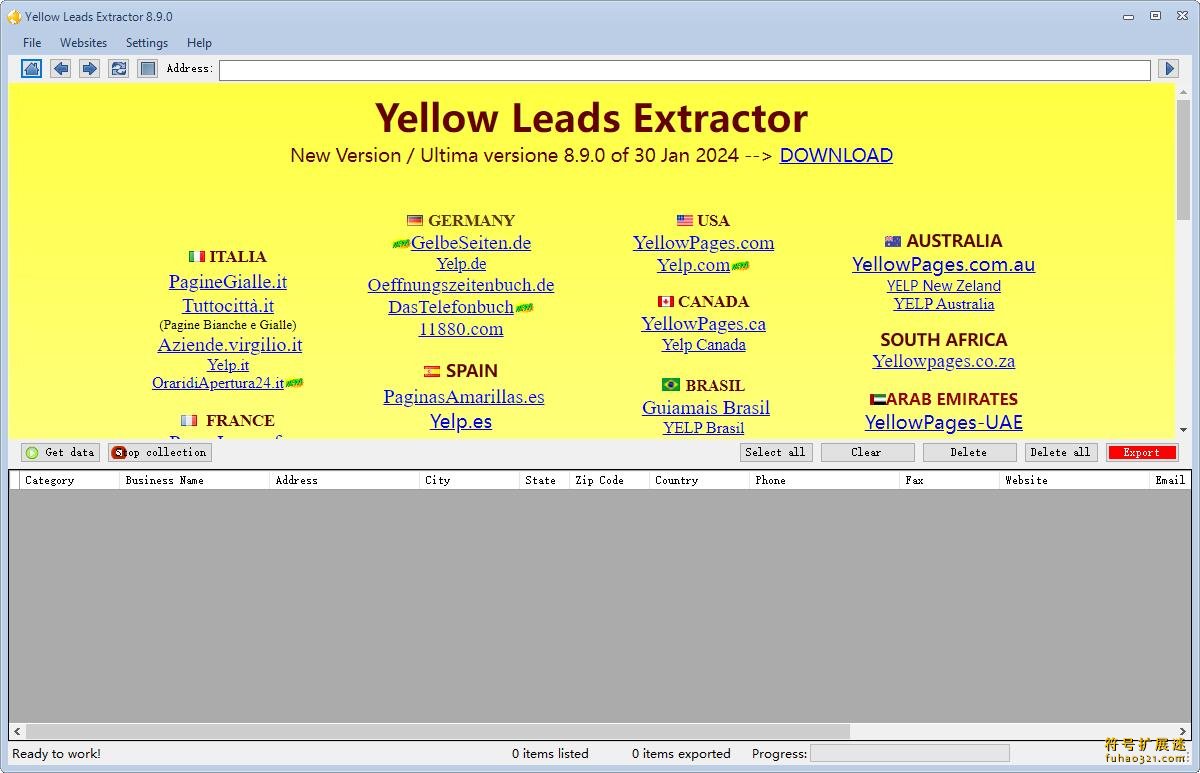Open the Oeffnungszeitenbuch.de link
This screenshot has width=1200, height=773.
click(461, 285)
